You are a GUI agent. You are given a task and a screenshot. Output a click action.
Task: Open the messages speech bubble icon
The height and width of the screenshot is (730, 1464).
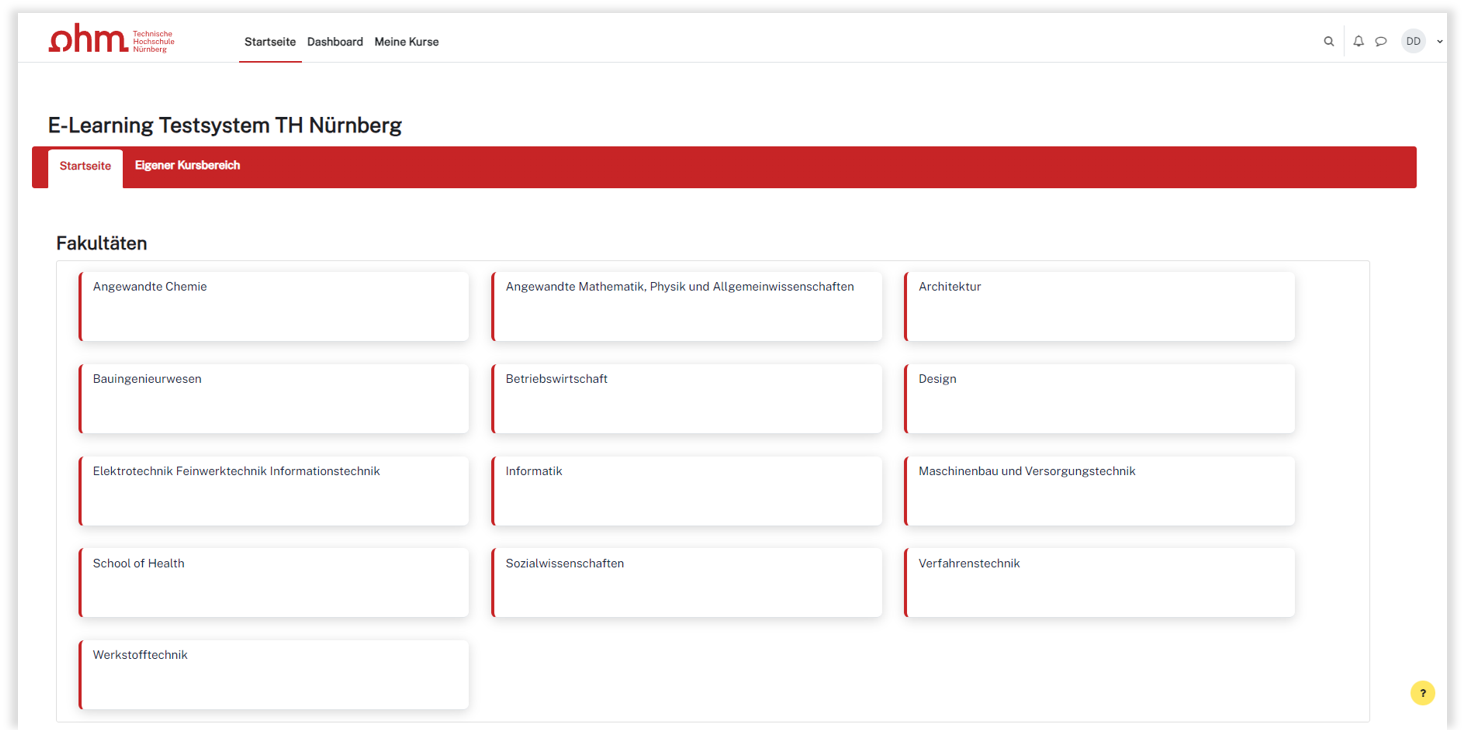(1381, 42)
